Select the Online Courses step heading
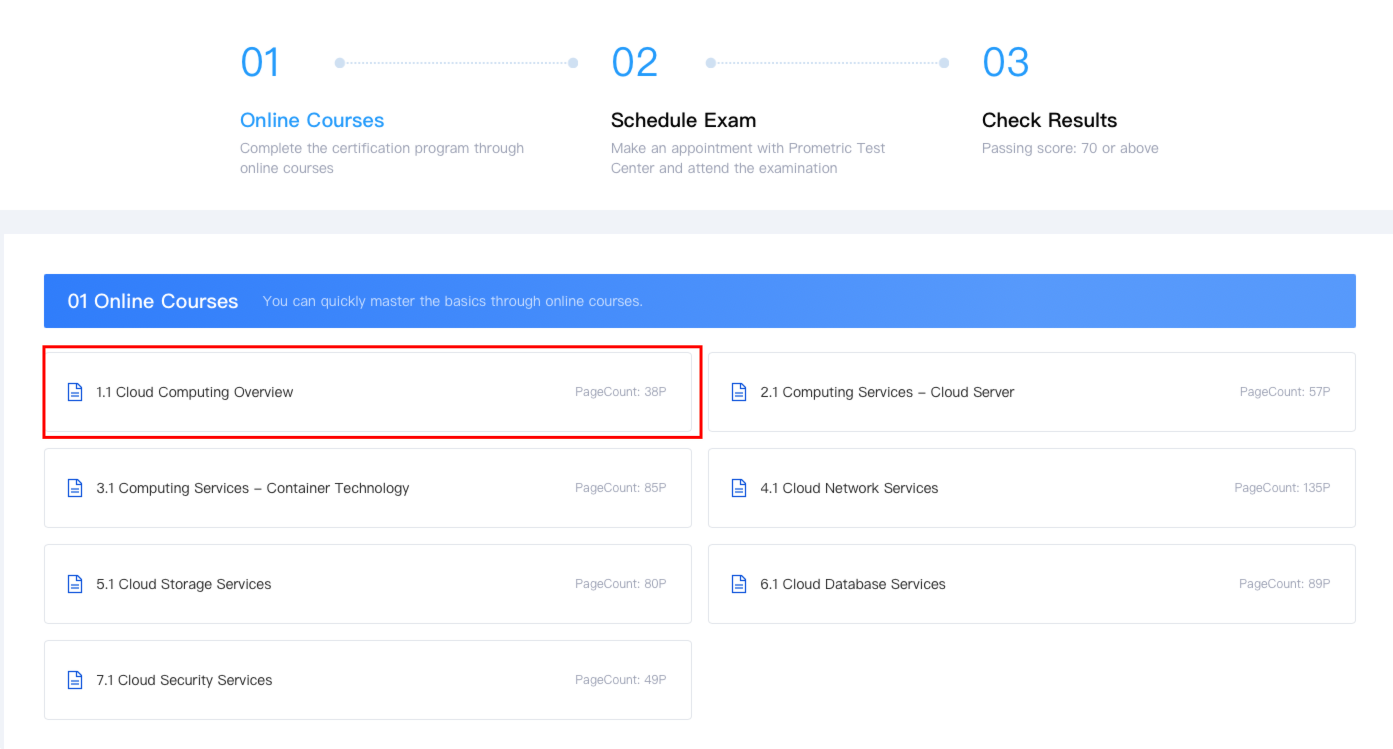Image resolution: width=1393 pixels, height=749 pixels. [x=312, y=120]
